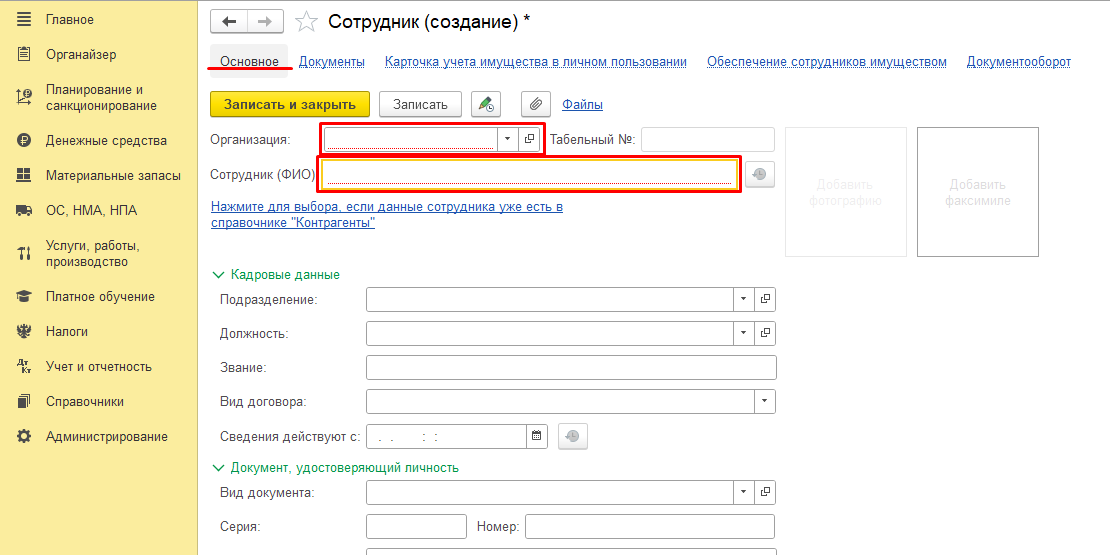Click the Учет и отчетность Дт/Кт icon
The width and height of the screenshot is (1110, 555).
coord(24,367)
